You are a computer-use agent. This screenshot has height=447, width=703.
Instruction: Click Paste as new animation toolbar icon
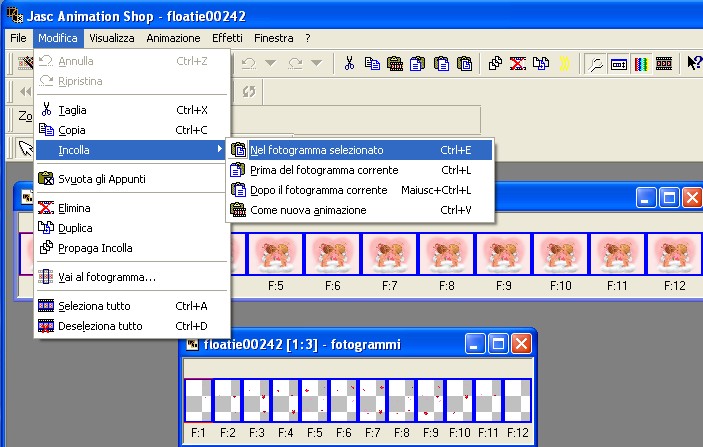tap(395, 63)
